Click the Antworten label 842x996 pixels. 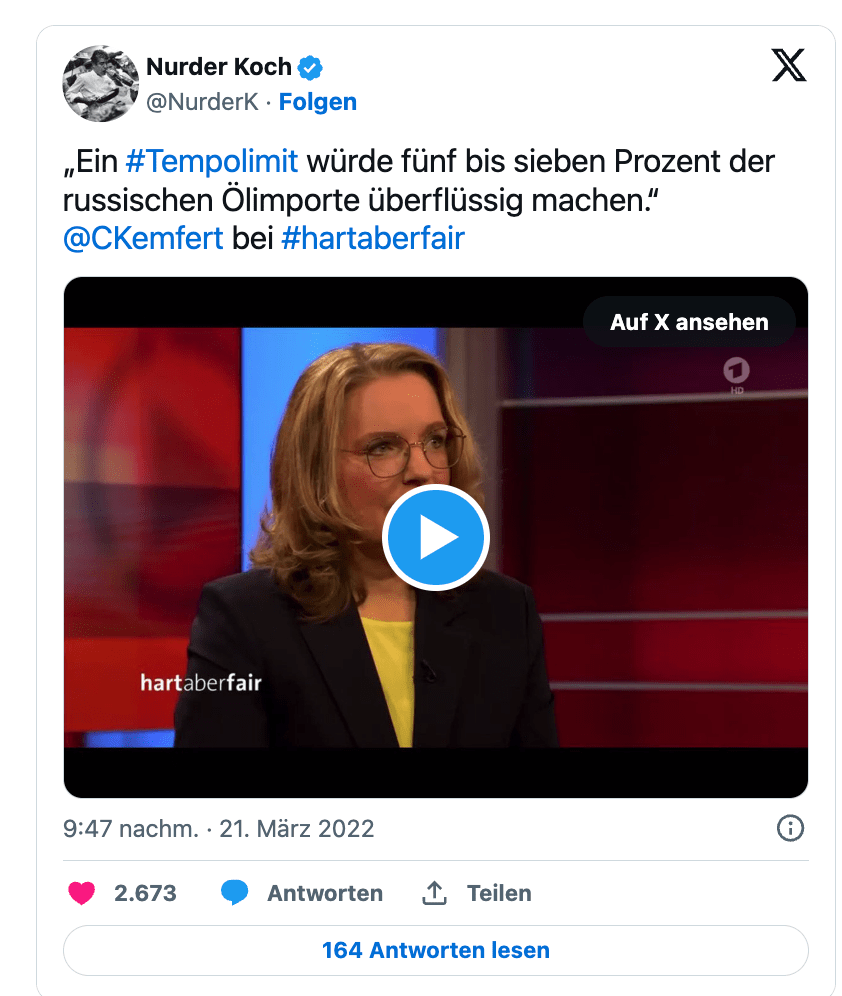(x=325, y=893)
